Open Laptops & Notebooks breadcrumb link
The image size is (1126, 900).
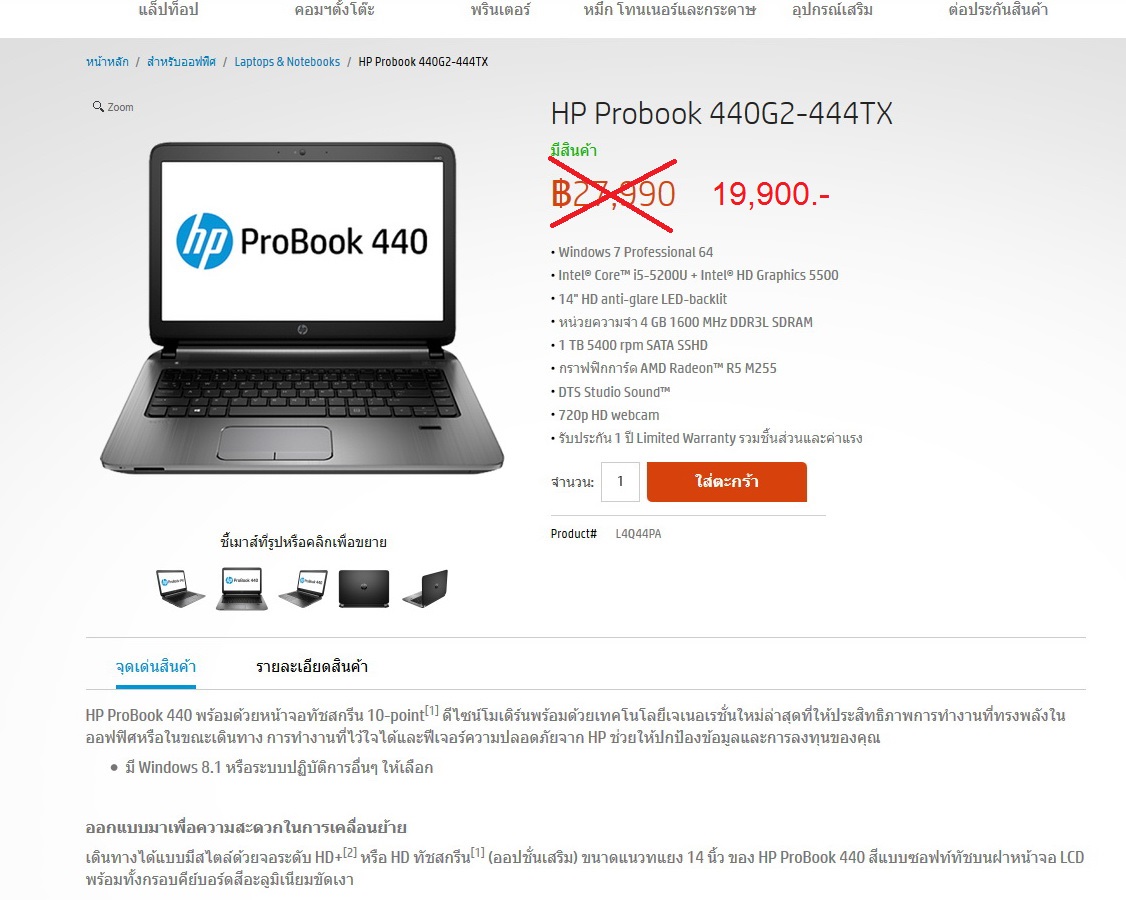287,62
